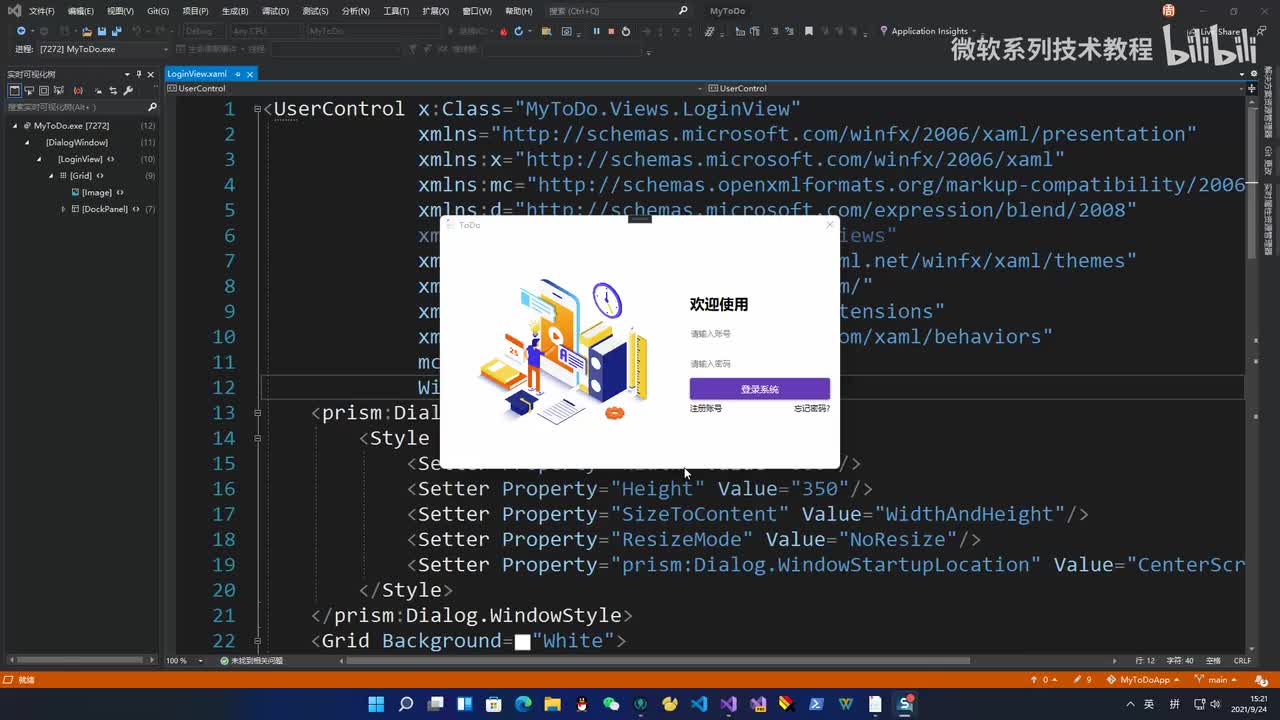Screen dimensions: 1280x720
Task: Stop debugging using the red square
Action: (611, 31)
